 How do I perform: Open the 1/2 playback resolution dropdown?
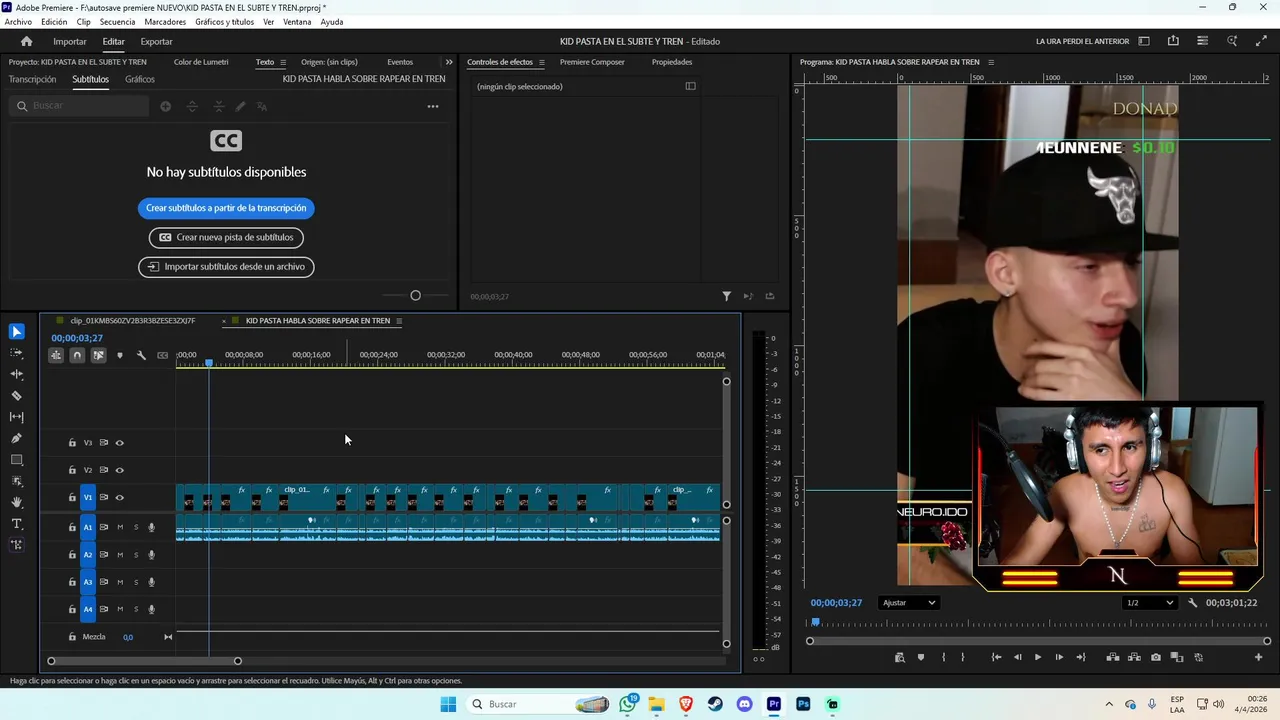1149,603
